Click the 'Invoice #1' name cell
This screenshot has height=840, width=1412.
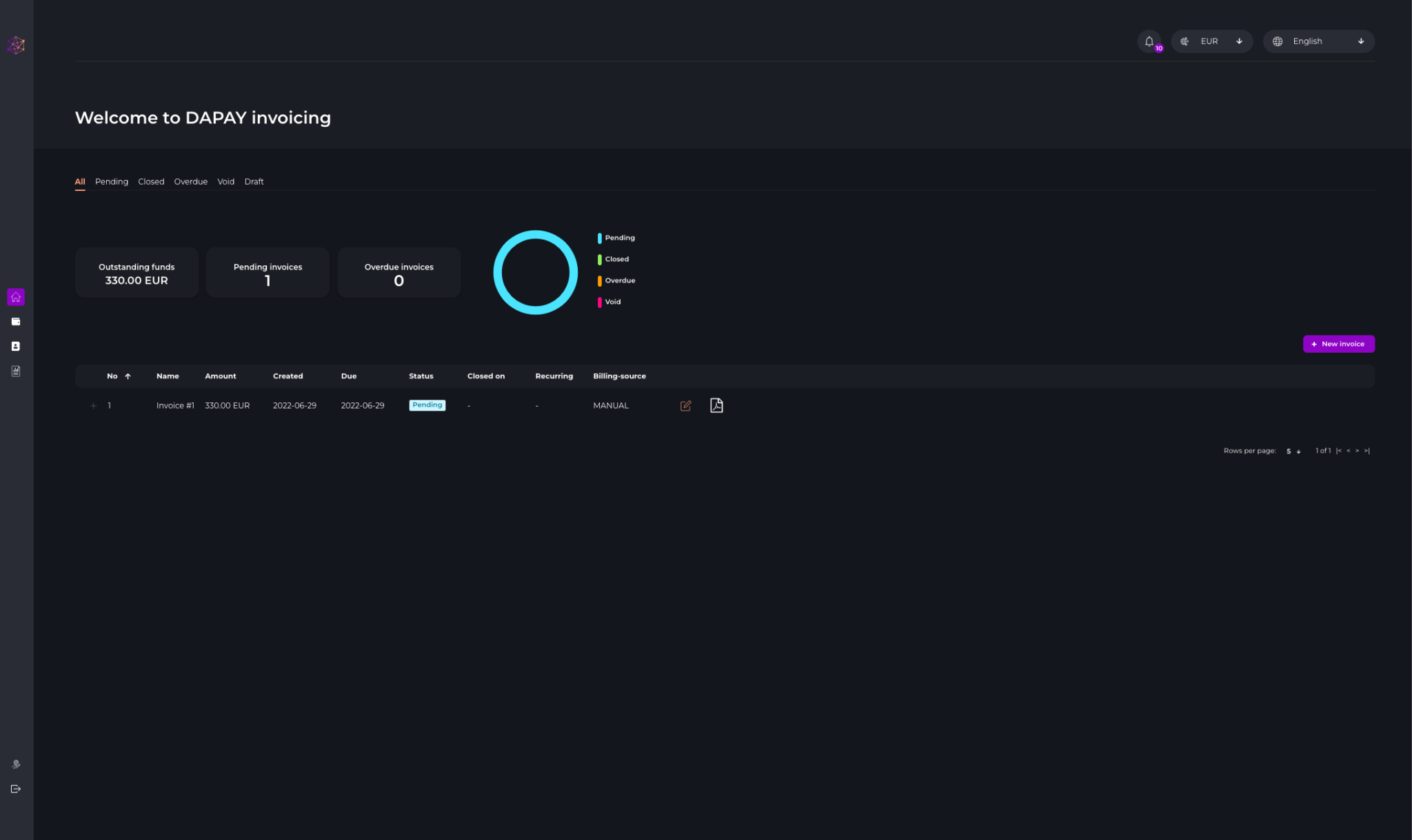click(x=175, y=406)
